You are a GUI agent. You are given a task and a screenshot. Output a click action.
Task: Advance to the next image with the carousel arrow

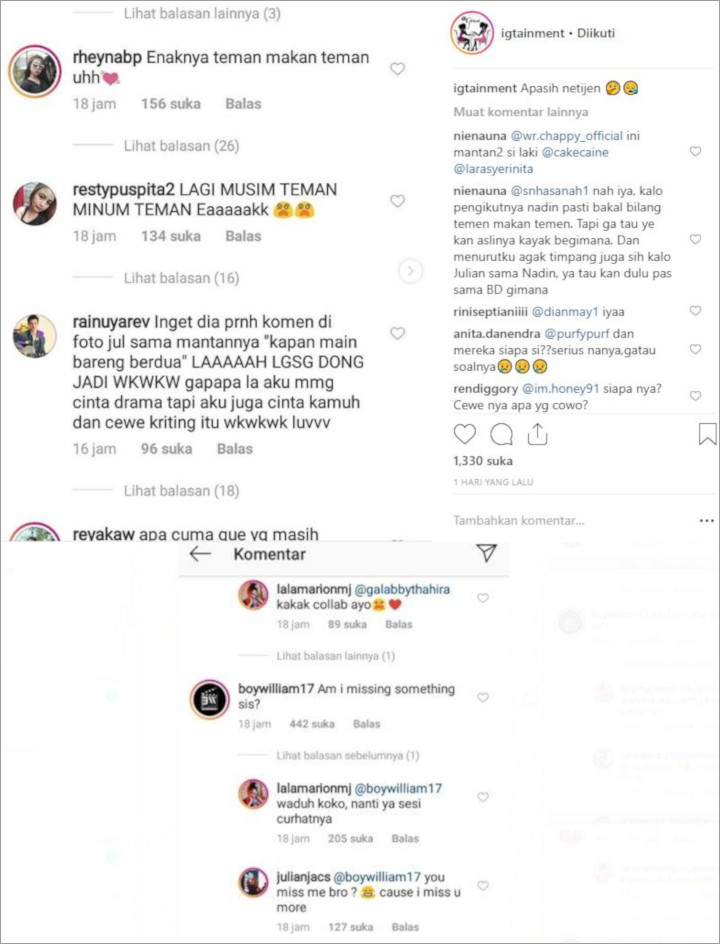411,272
